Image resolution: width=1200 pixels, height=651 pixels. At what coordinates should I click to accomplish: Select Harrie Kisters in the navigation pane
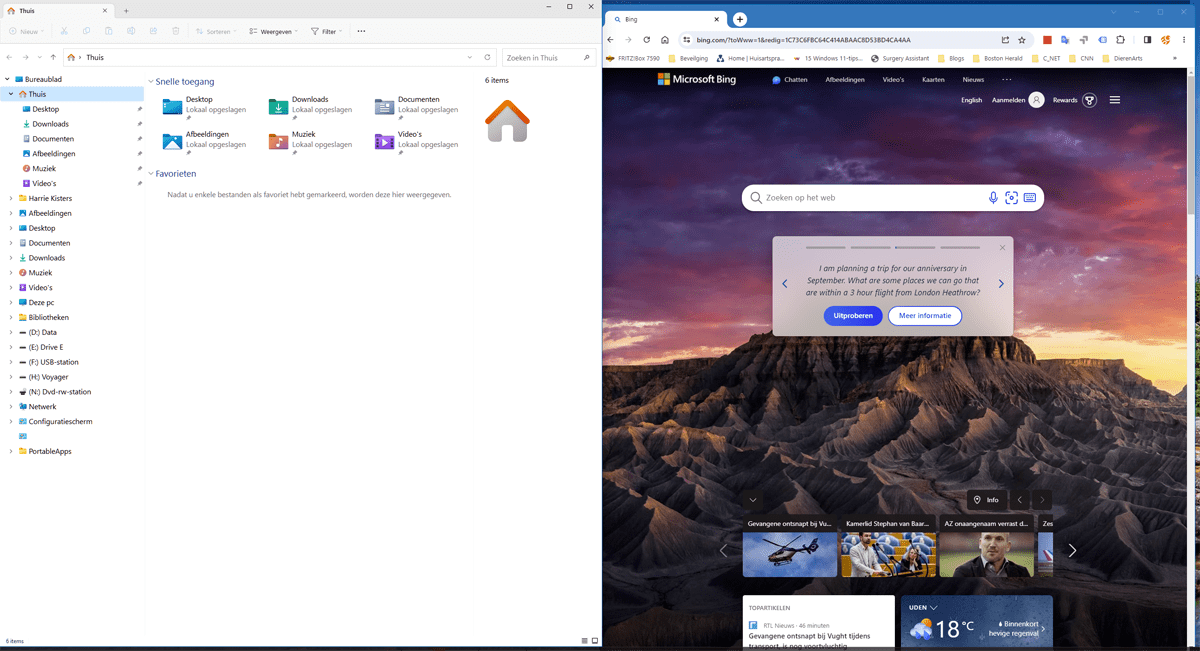50,198
